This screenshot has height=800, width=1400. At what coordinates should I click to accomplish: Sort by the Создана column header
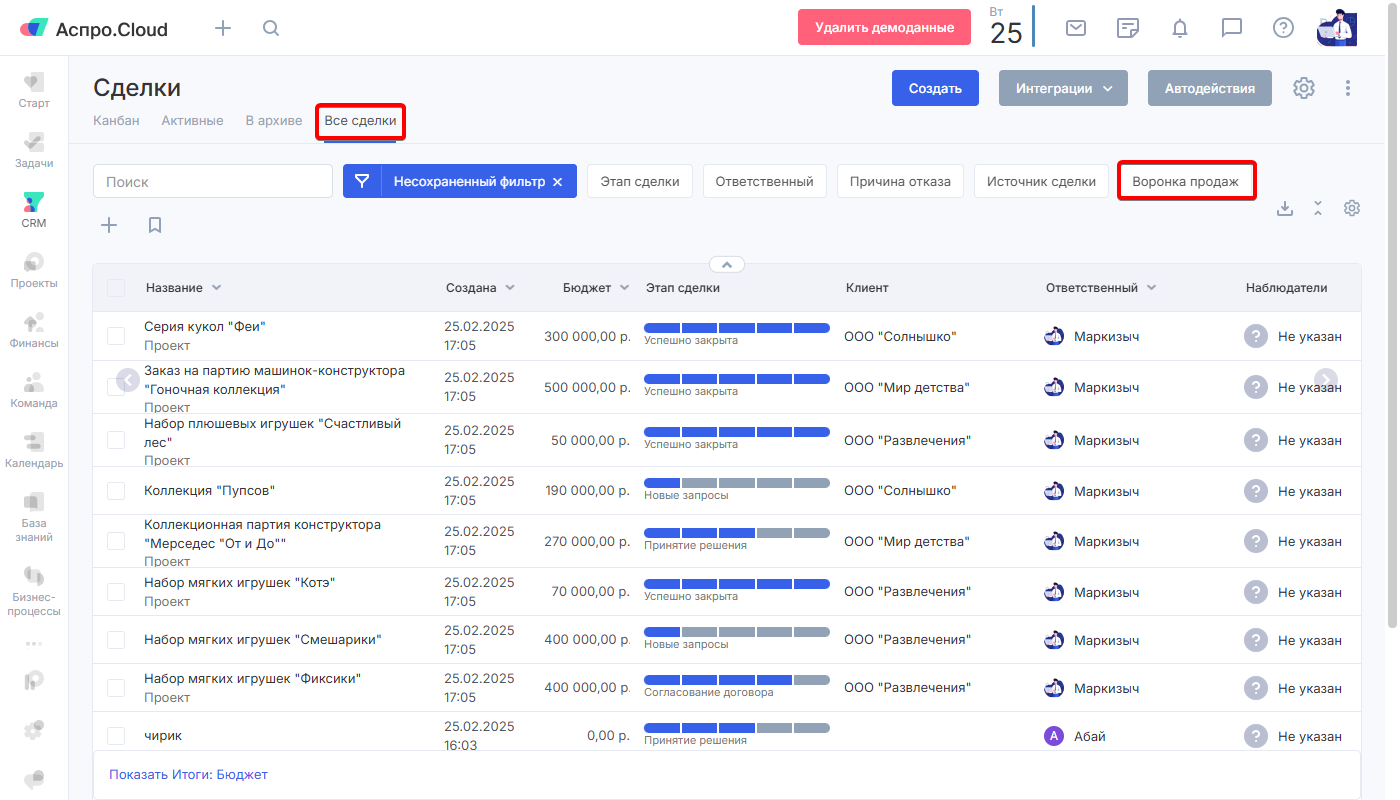click(x=480, y=288)
